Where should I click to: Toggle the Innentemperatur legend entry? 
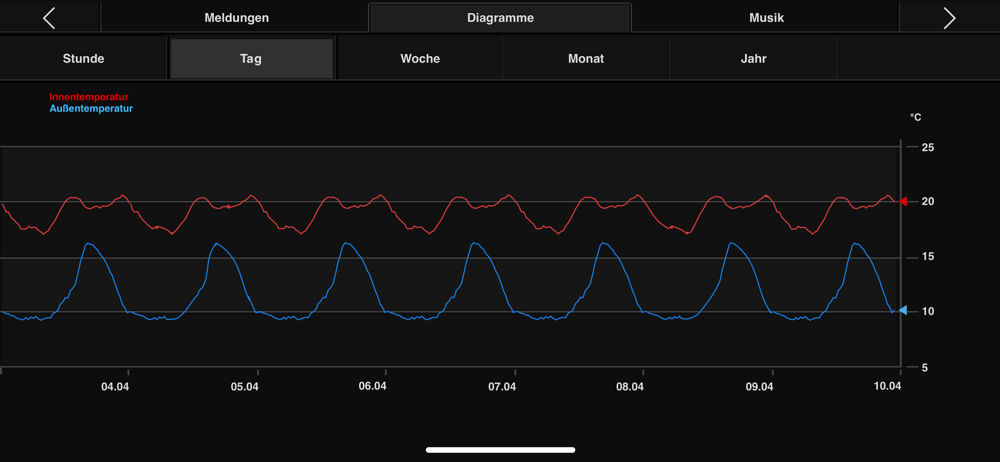click(x=89, y=97)
